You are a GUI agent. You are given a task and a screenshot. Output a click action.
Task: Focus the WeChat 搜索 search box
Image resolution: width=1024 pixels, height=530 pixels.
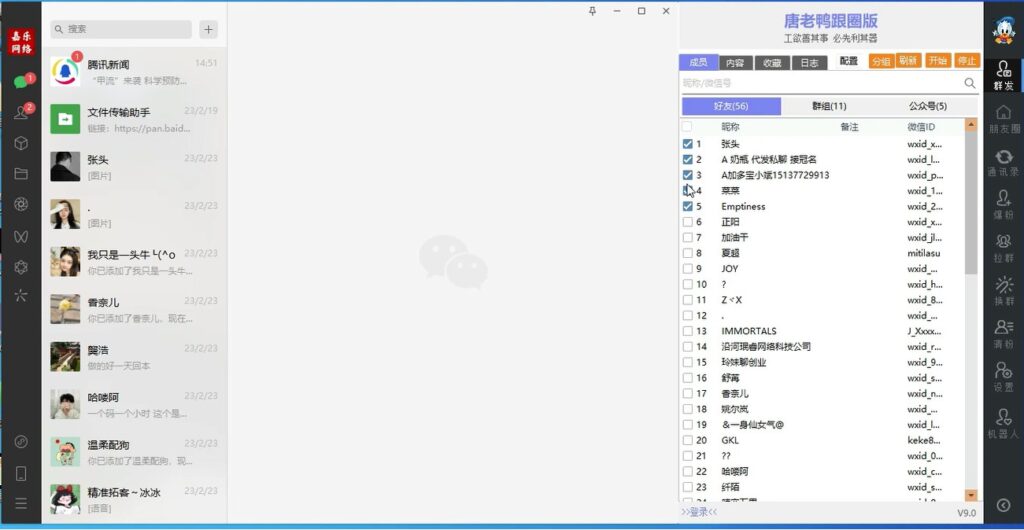tap(121, 29)
